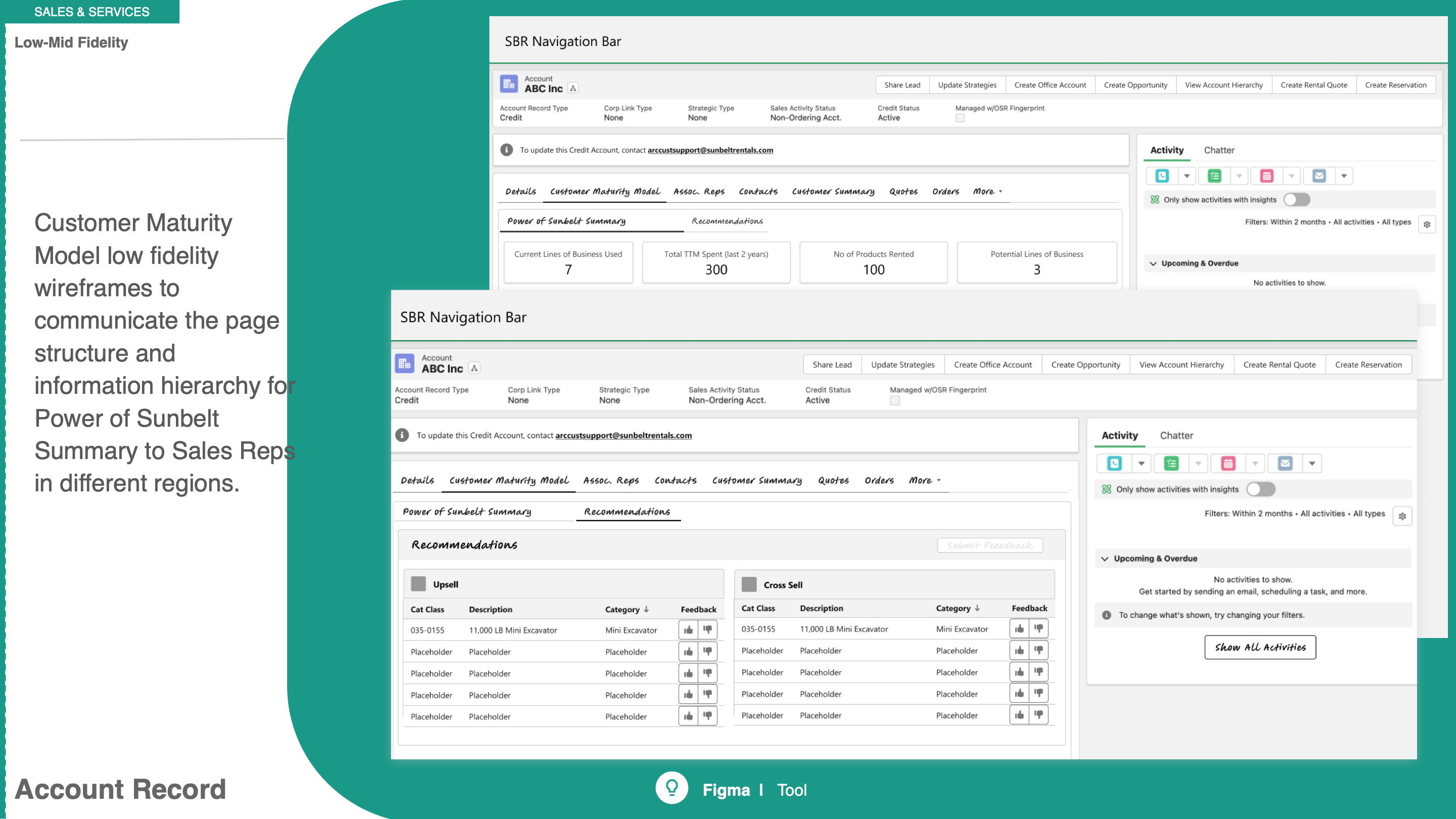Viewport: 1456px width, 819px height.
Task: Thumbs down the Upsell 035-0155 Mini Excavator row
Action: [x=708, y=629]
